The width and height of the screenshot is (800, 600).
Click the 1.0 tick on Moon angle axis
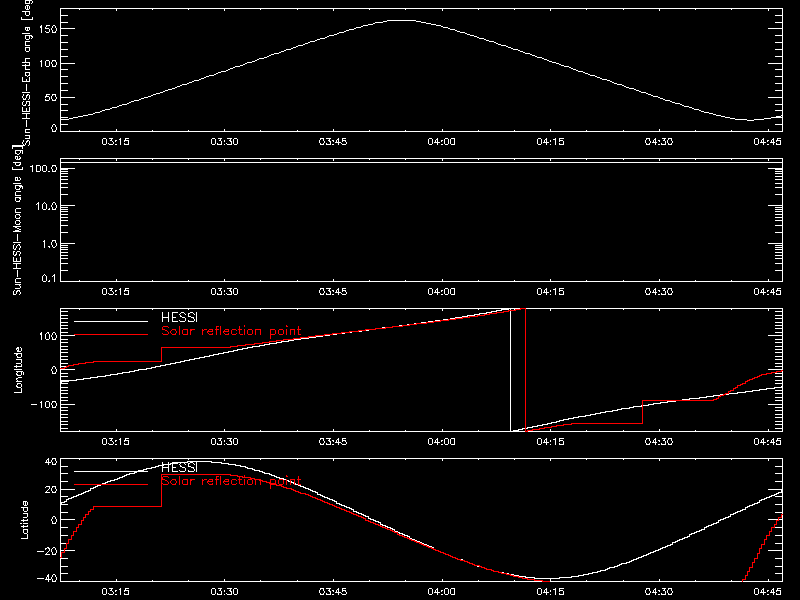tap(49, 244)
